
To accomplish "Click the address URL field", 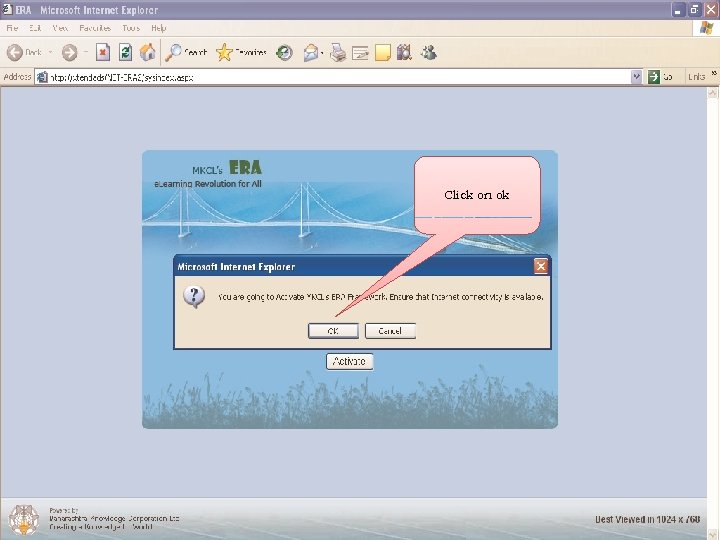I will [340, 77].
